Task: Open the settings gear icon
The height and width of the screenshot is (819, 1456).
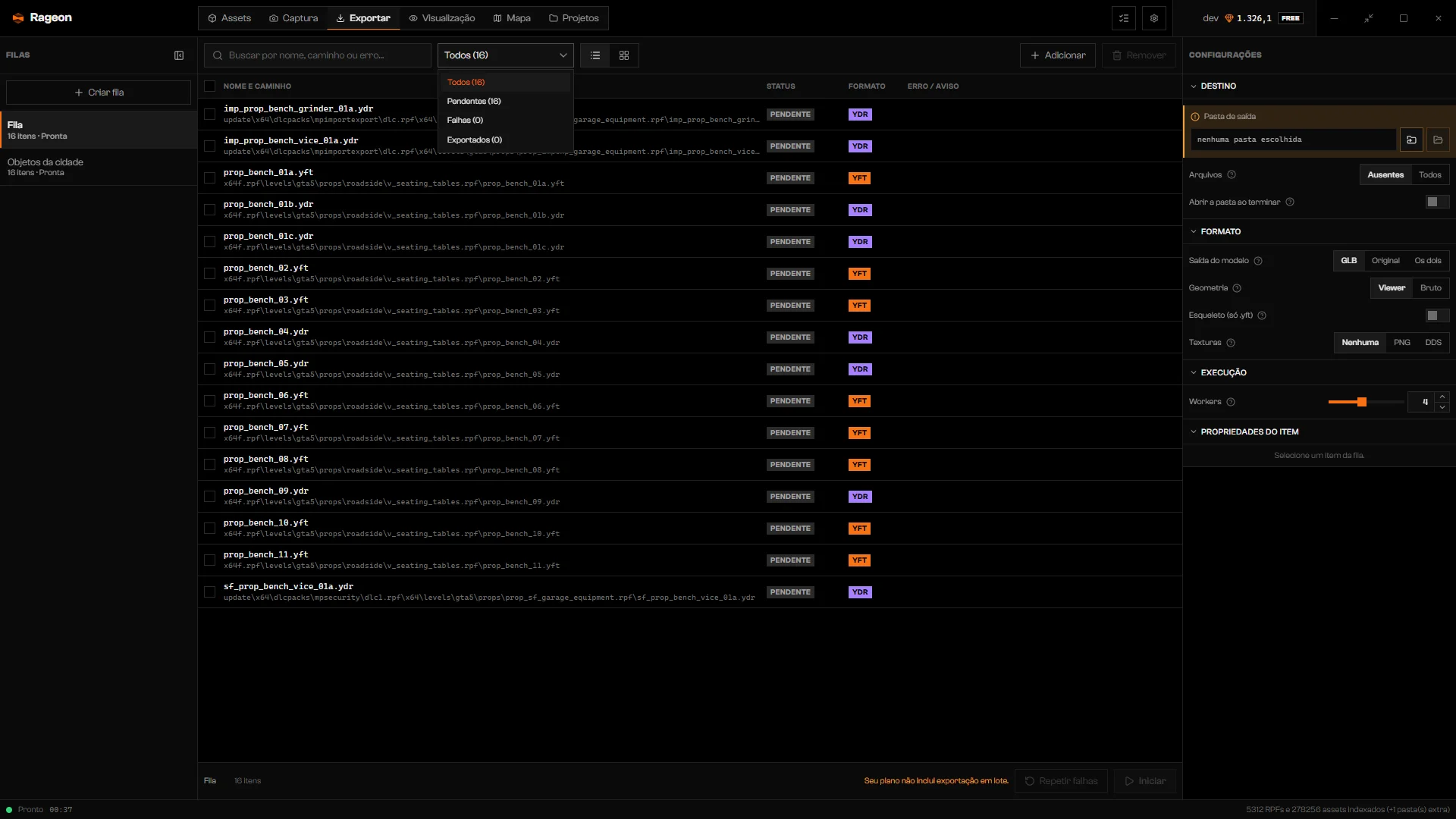Action: coord(1154,18)
